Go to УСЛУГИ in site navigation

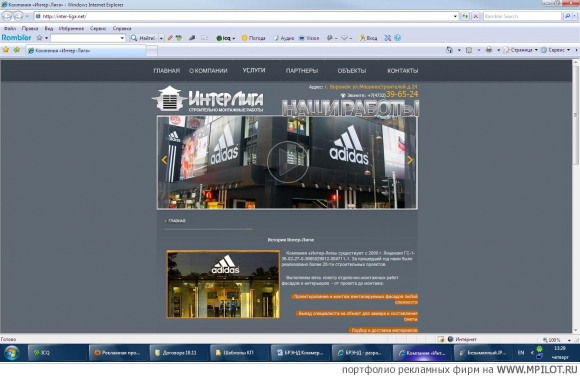254,70
